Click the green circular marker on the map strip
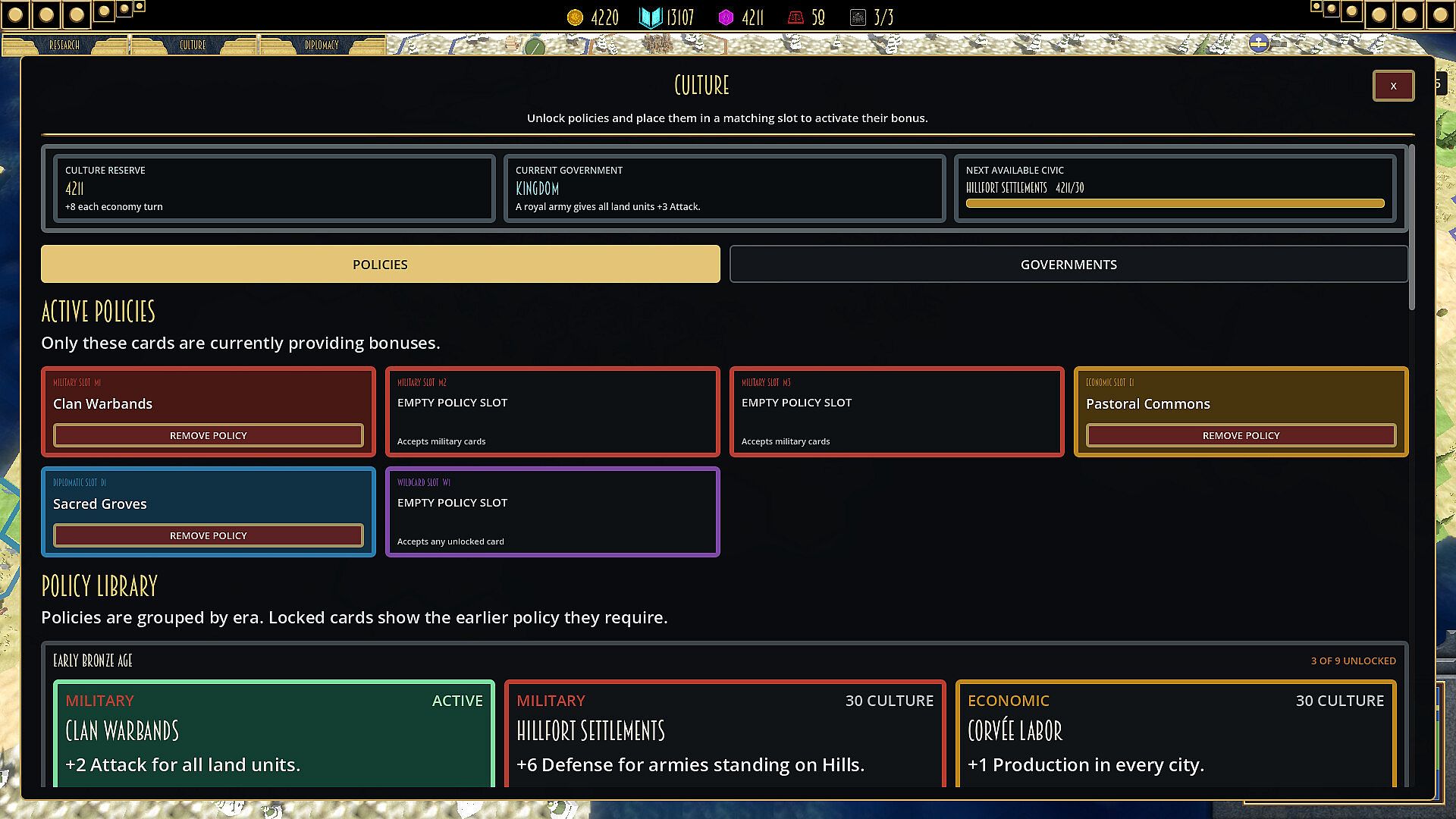 pyautogui.click(x=535, y=48)
